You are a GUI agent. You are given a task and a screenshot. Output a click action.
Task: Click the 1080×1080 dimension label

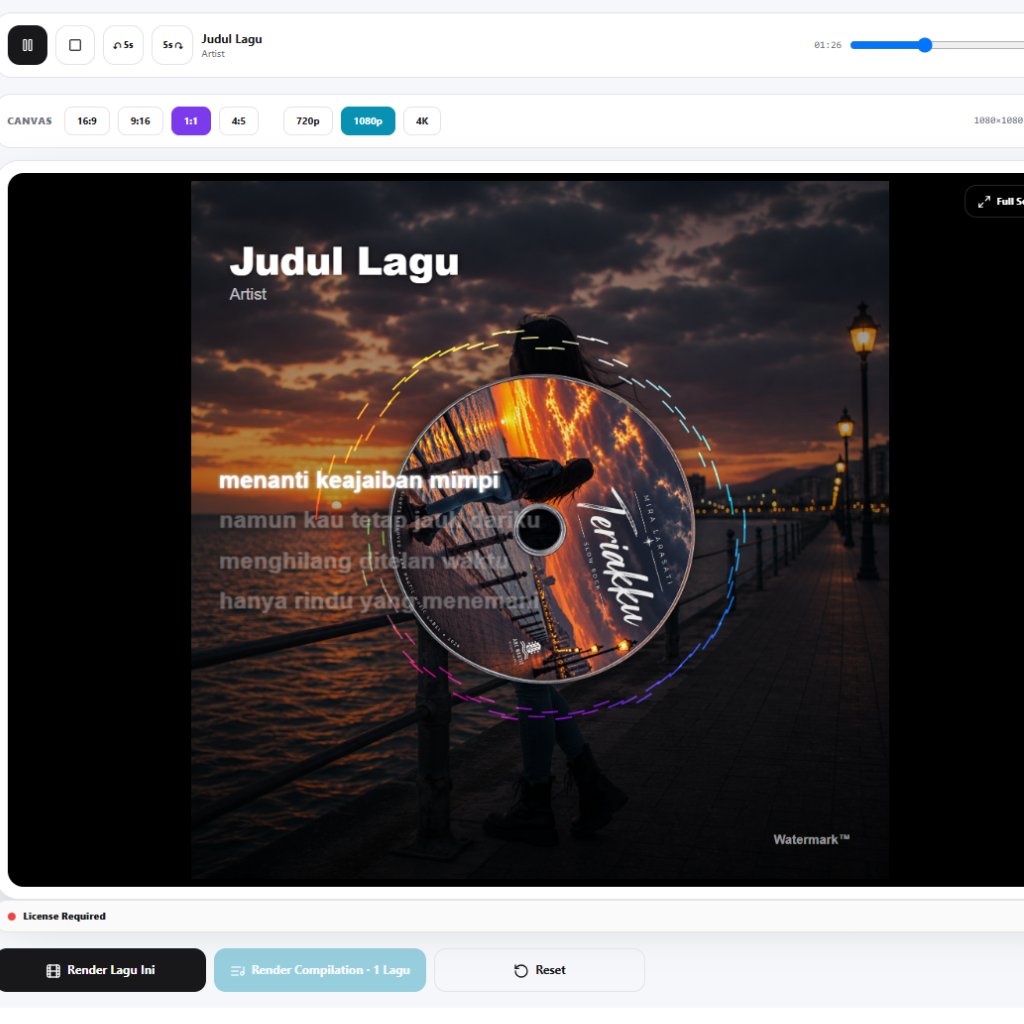pos(998,120)
